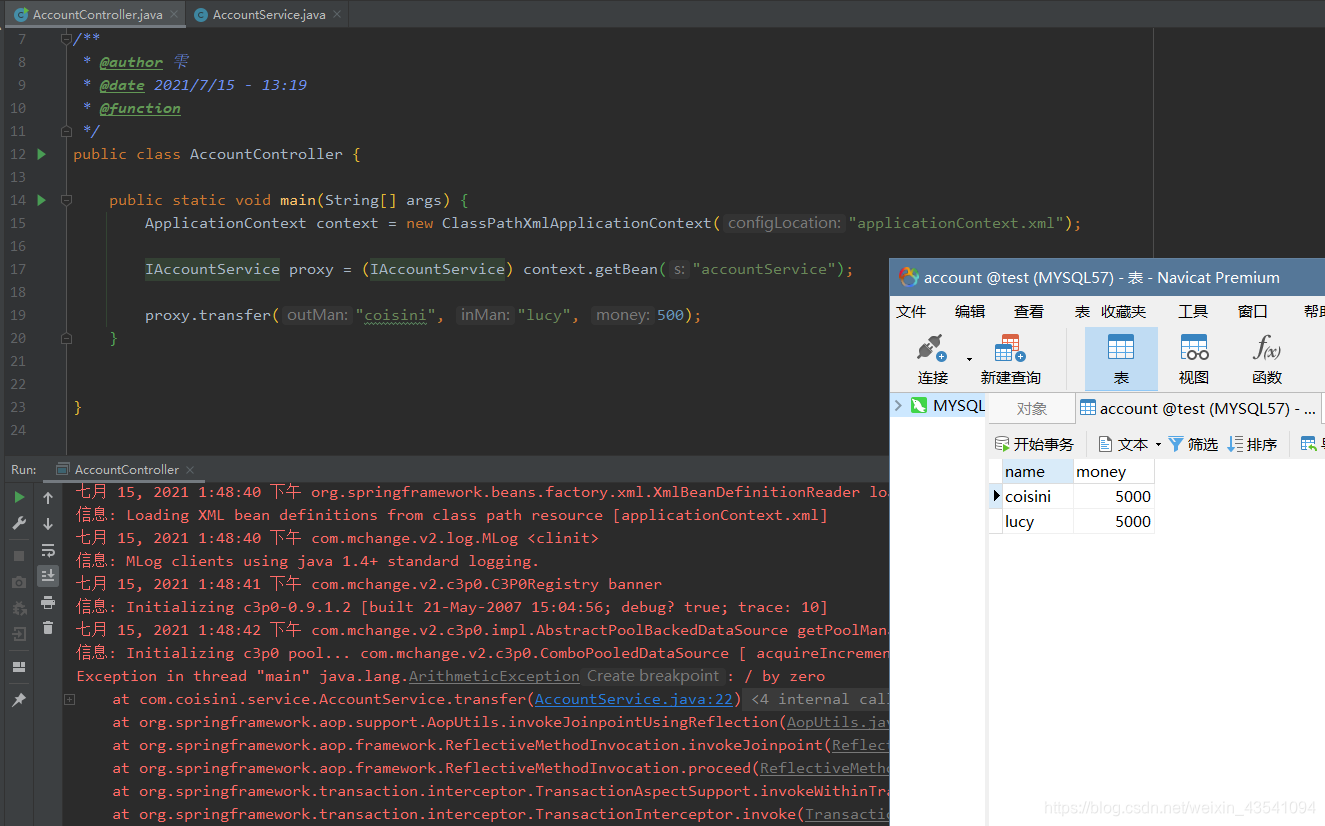Switch to the 对象 tab in Navicat

[1031, 408]
